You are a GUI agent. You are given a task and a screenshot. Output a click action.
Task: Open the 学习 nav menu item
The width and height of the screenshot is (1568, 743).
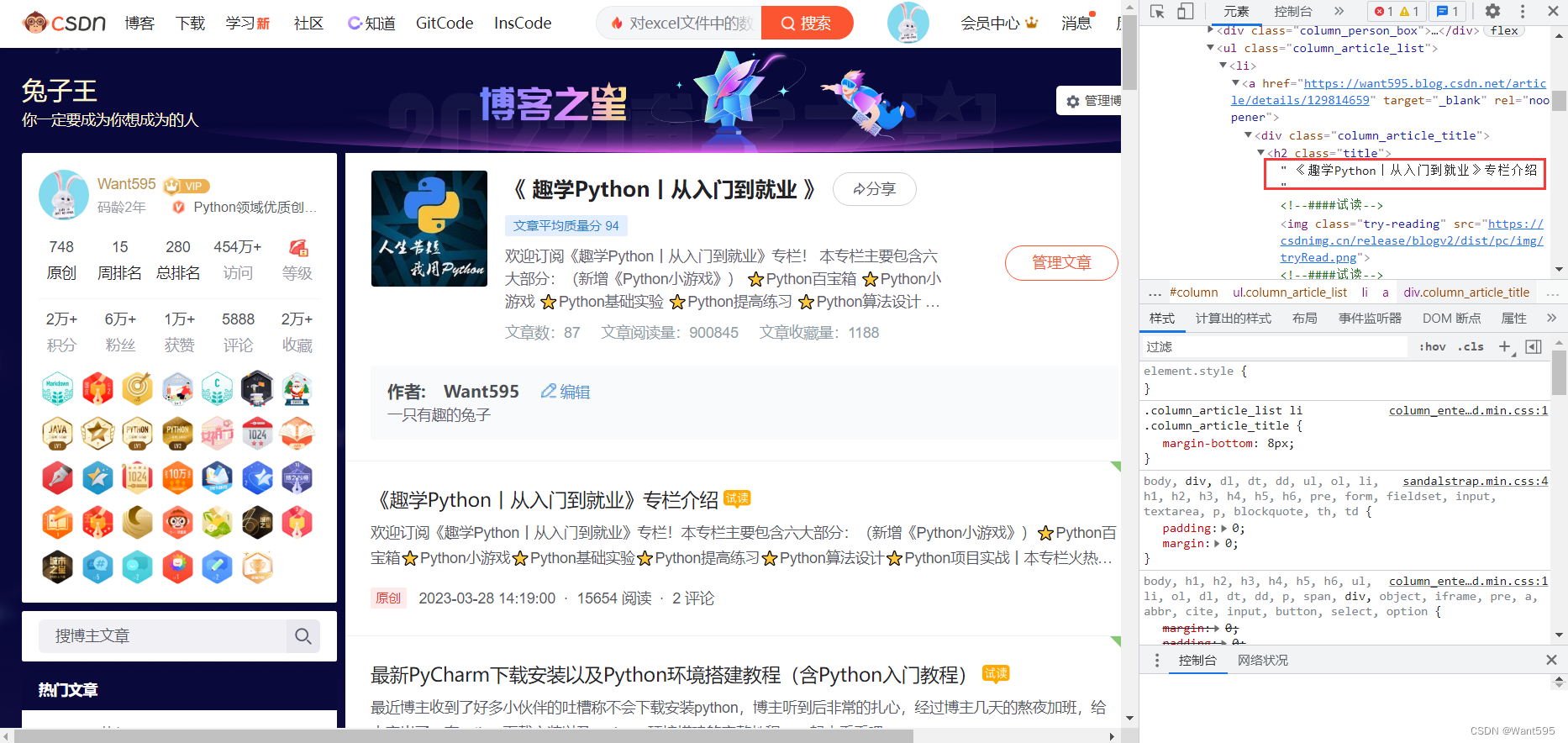[x=248, y=23]
